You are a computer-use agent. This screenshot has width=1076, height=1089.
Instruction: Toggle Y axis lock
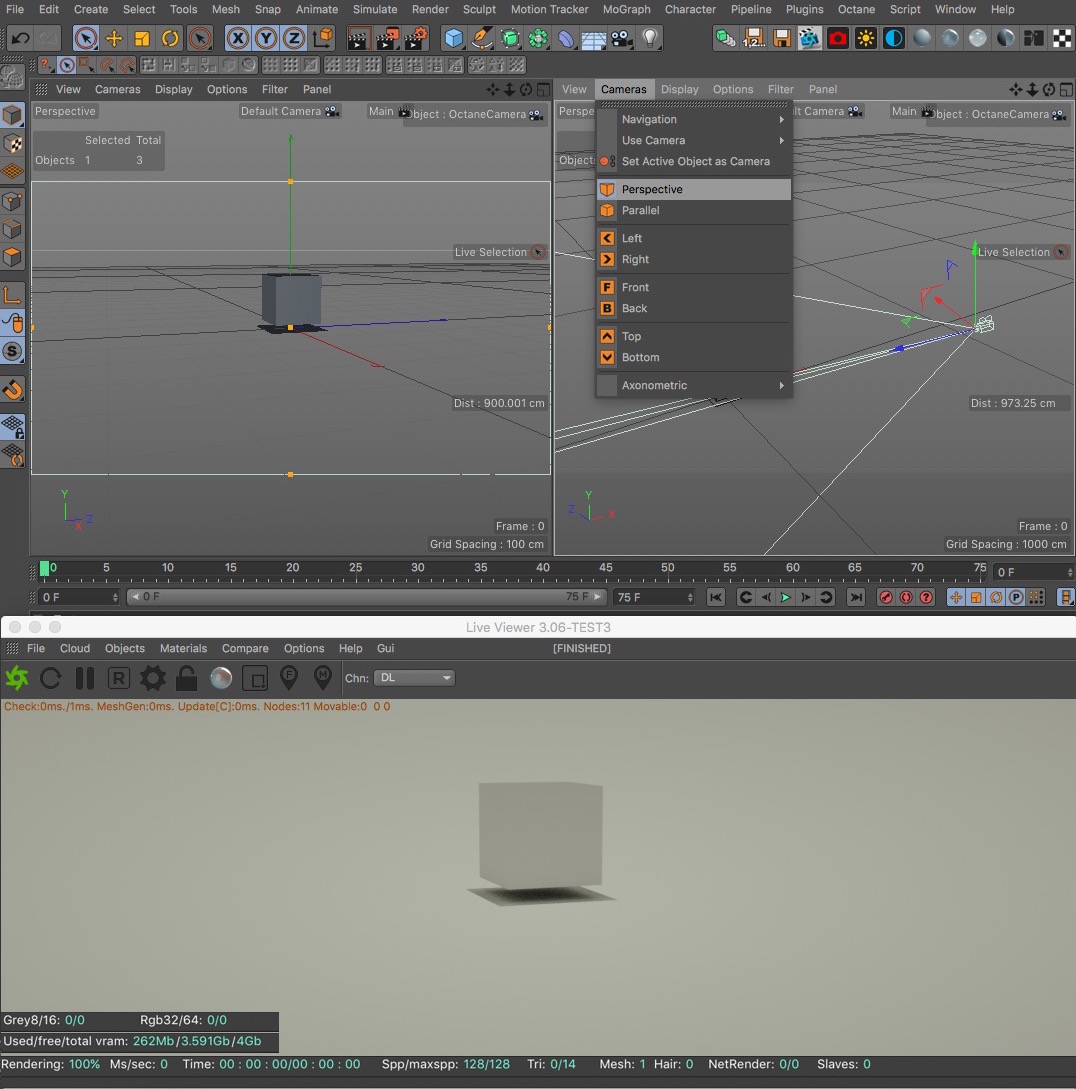[x=266, y=38]
